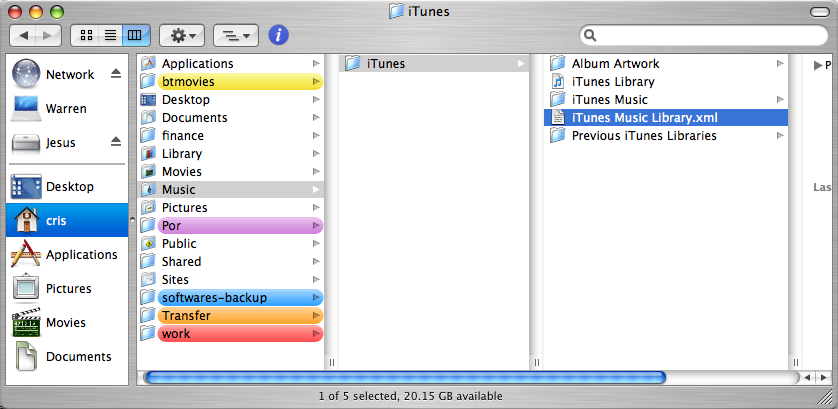This screenshot has height=409, width=838.
Task: Select Movies folder in first column
Action: (230, 172)
